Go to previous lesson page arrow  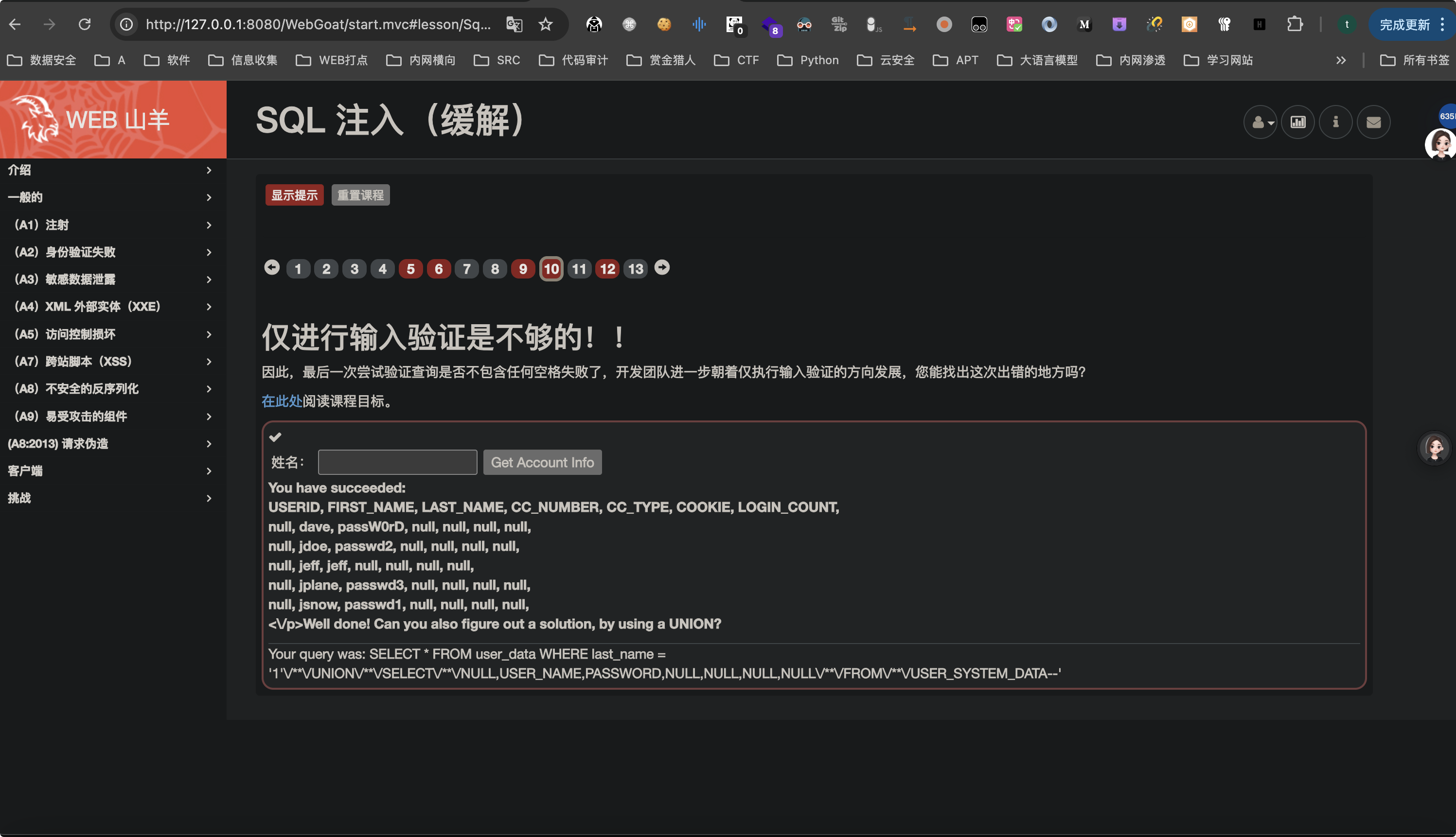pos(272,267)
